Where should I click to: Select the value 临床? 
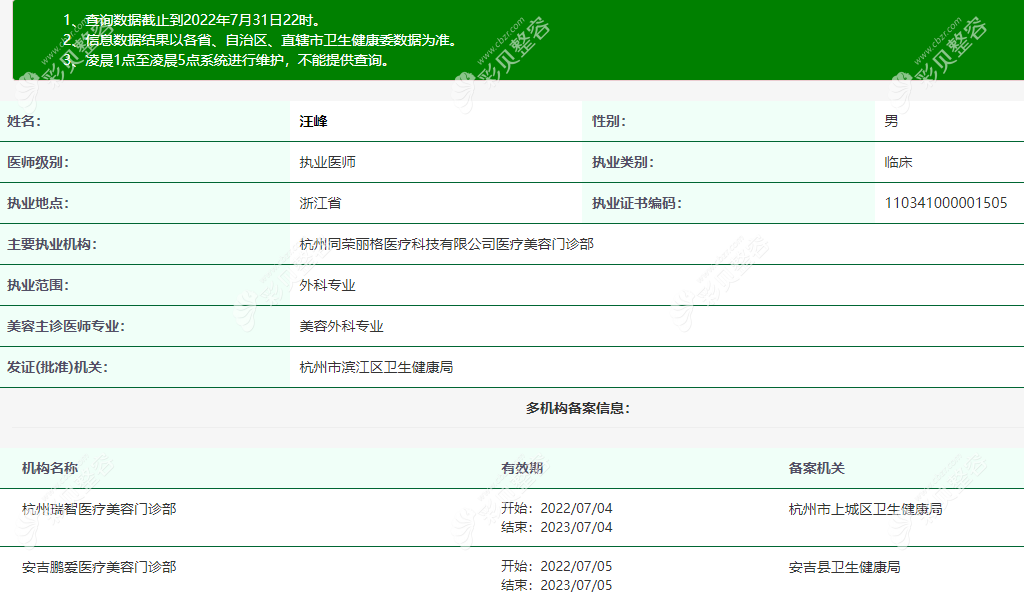coord(898,163)
